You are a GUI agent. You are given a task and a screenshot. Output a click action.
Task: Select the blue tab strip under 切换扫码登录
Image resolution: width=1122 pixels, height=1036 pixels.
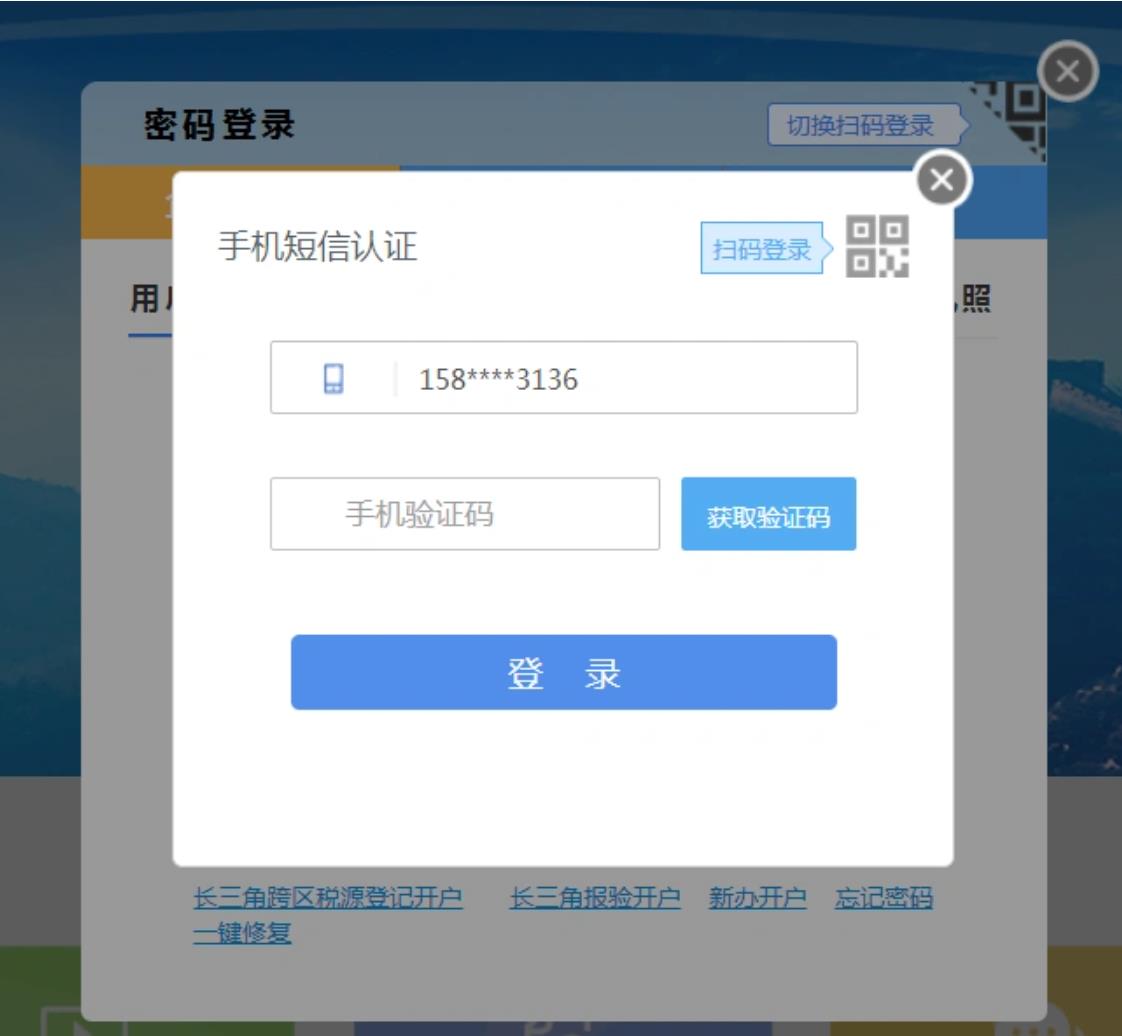[x=1000, y=203]
